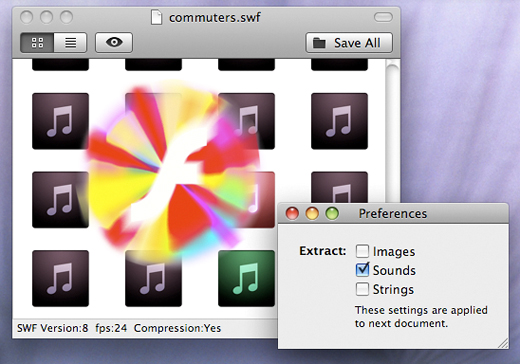Click 'These settings are applied' note text
520x364 pixels.
tap(421, 310)
